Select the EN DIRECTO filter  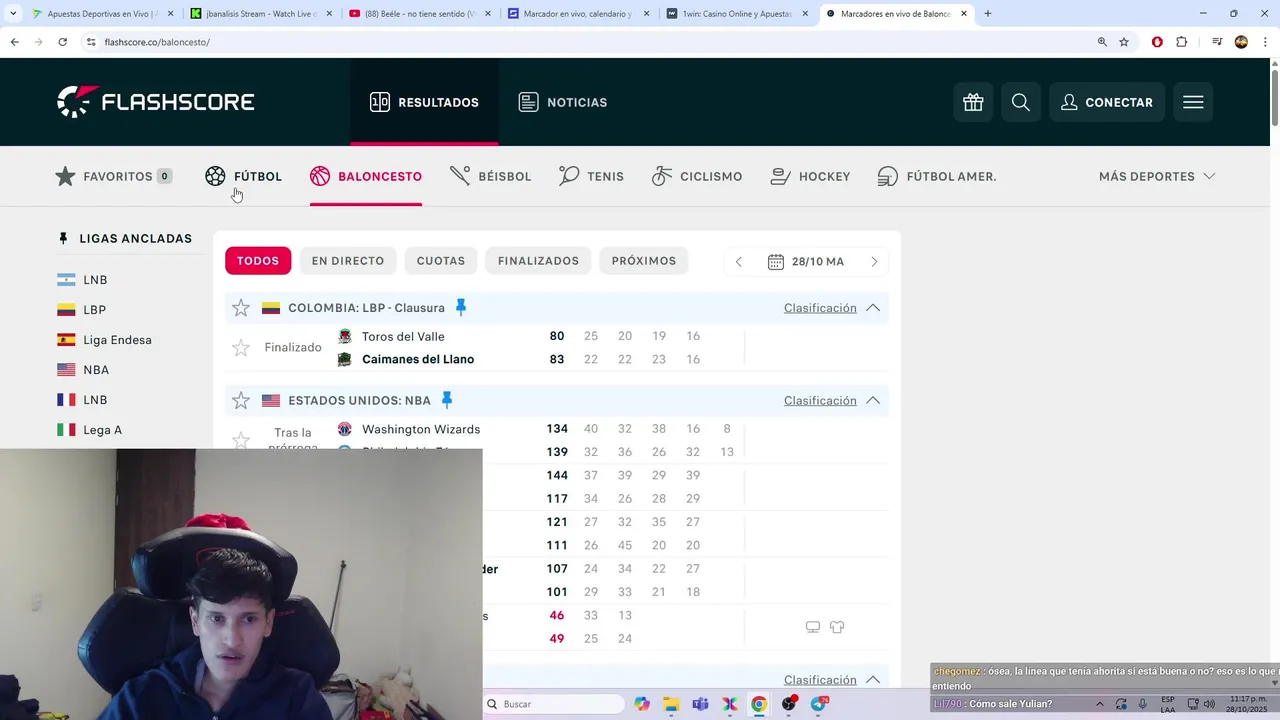click(x=348, y=261)
